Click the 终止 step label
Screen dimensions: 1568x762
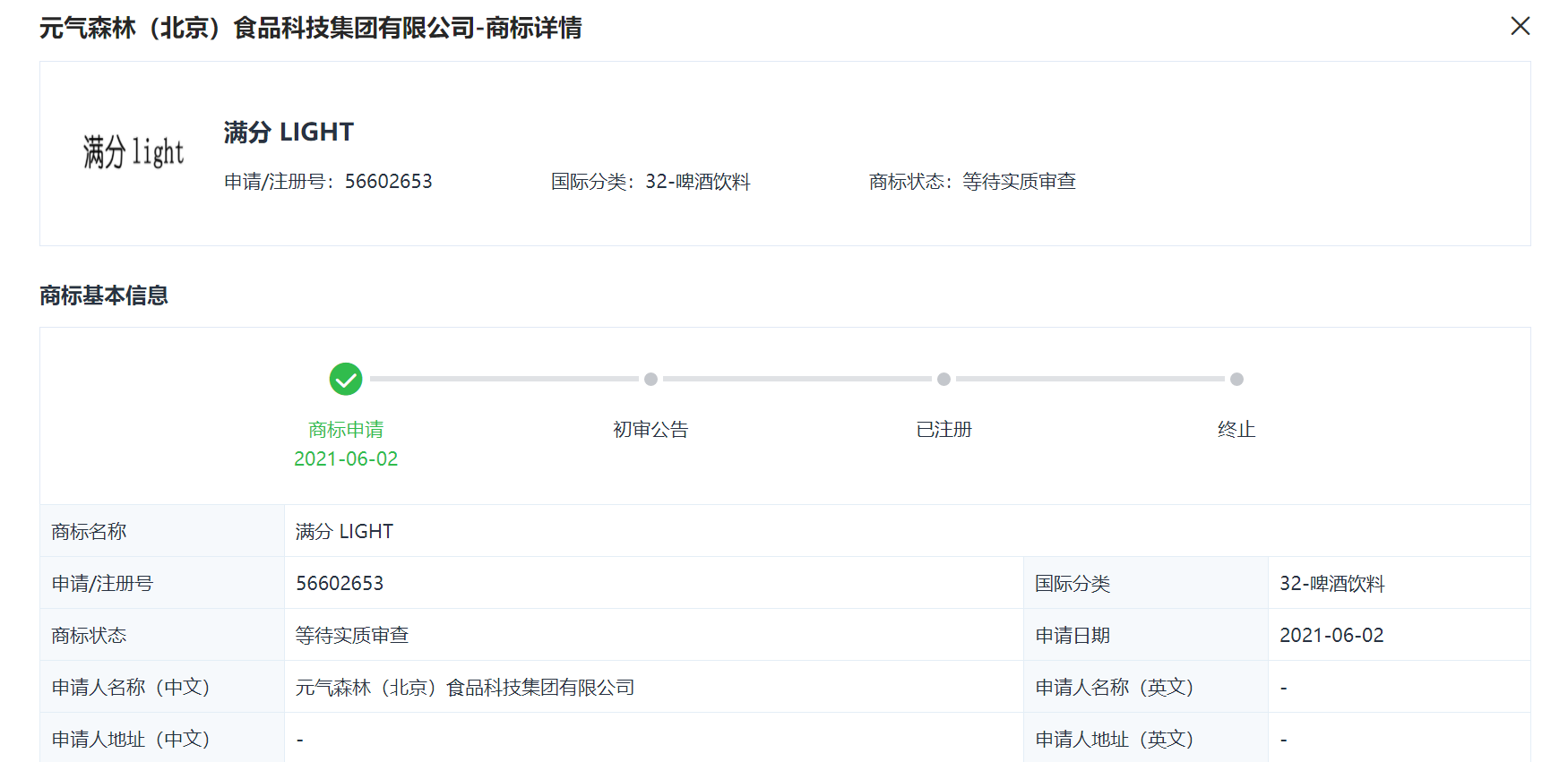(1236, 430)
